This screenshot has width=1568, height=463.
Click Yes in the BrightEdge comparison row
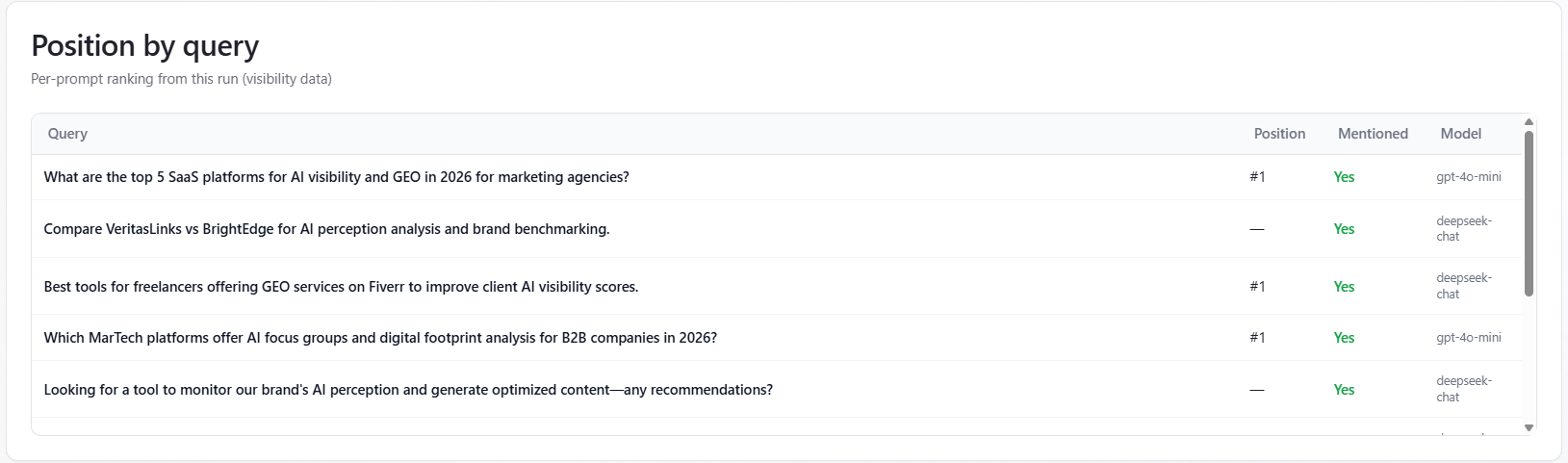[1344, 229]
